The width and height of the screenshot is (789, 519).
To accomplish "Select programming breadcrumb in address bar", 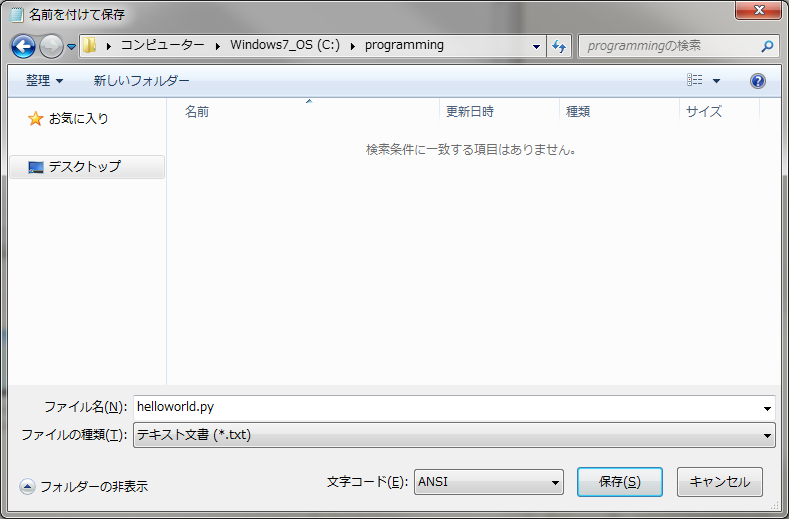I will coord(404,45).
